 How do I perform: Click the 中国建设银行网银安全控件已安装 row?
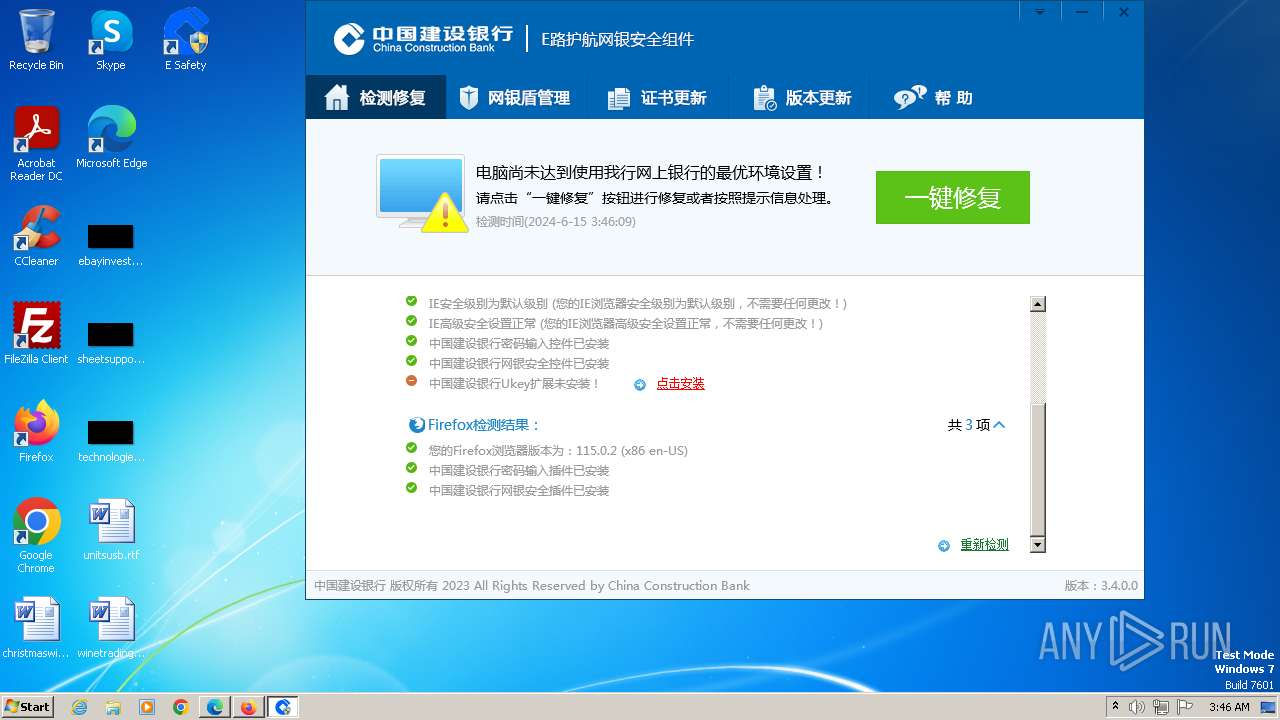[519, 364]
